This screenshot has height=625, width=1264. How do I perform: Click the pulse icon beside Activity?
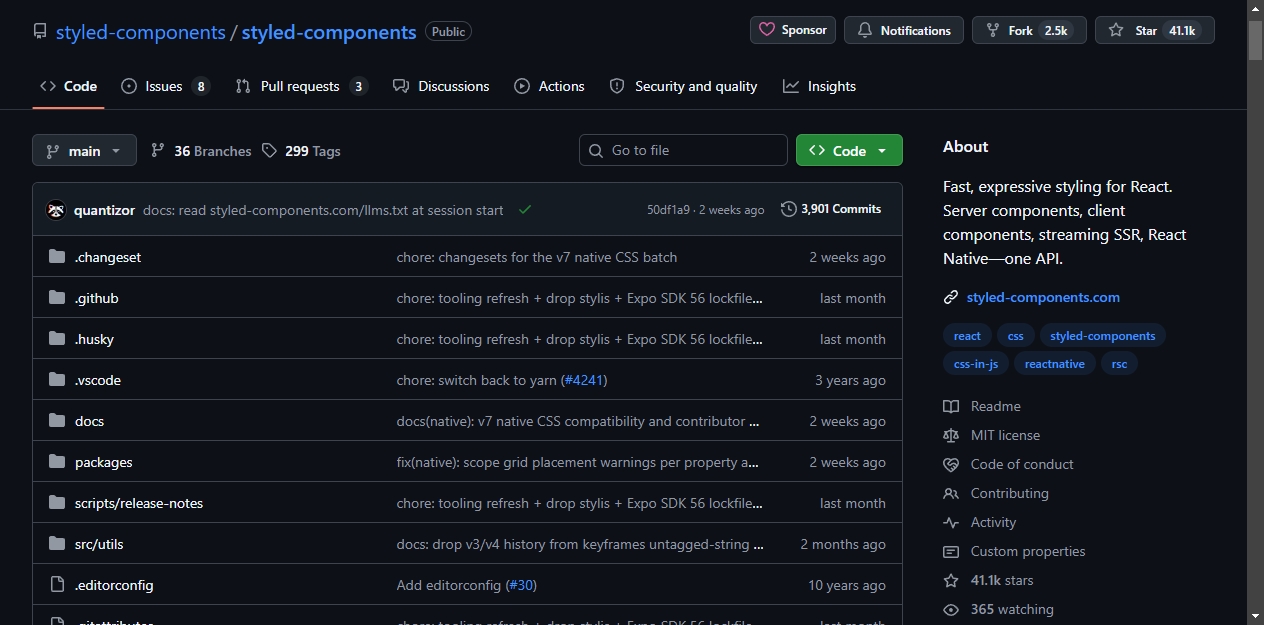click(x=951, y=522)
